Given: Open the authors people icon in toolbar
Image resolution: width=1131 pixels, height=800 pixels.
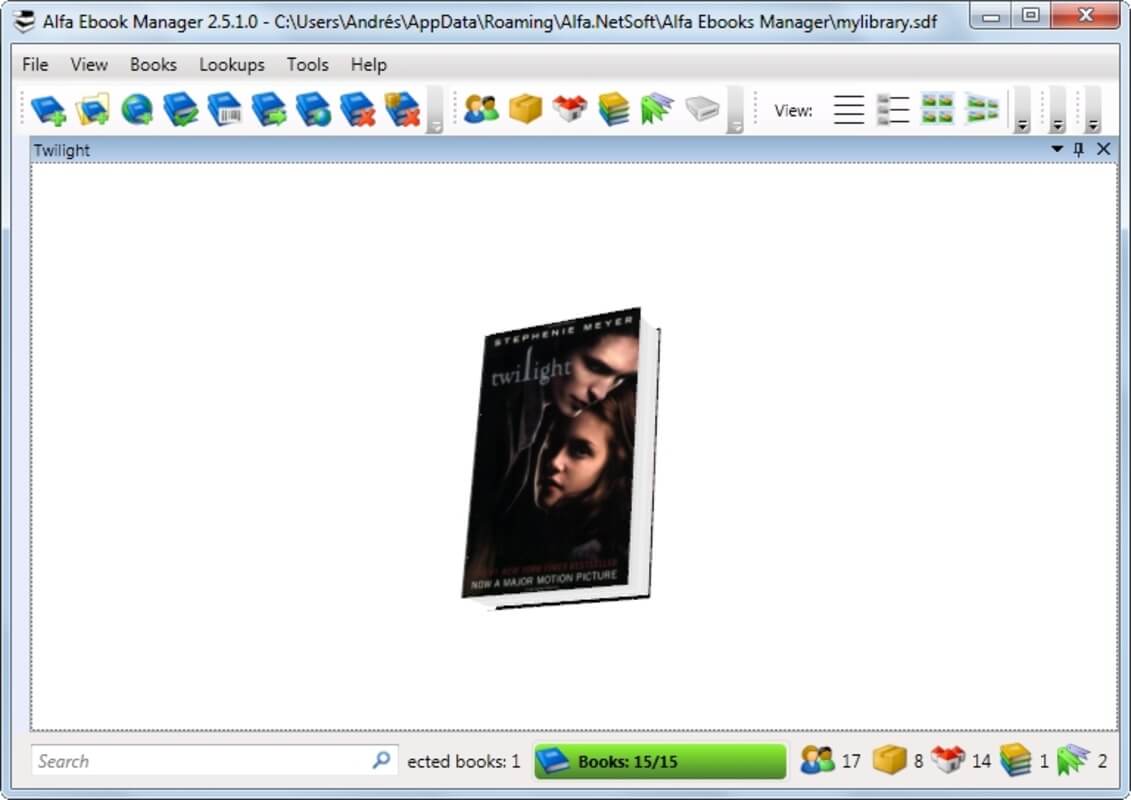Looking at the screenshot, I should click(x=481, y=109).
